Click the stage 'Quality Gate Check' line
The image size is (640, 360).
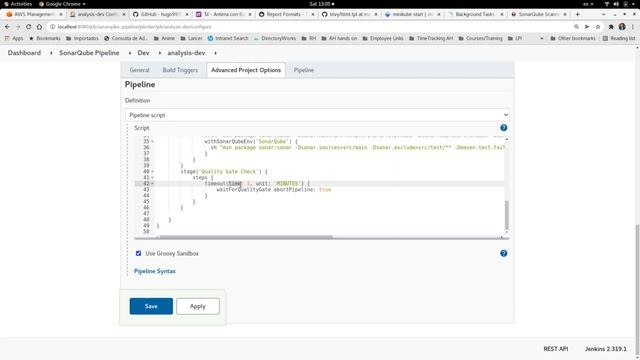[224, 171]
